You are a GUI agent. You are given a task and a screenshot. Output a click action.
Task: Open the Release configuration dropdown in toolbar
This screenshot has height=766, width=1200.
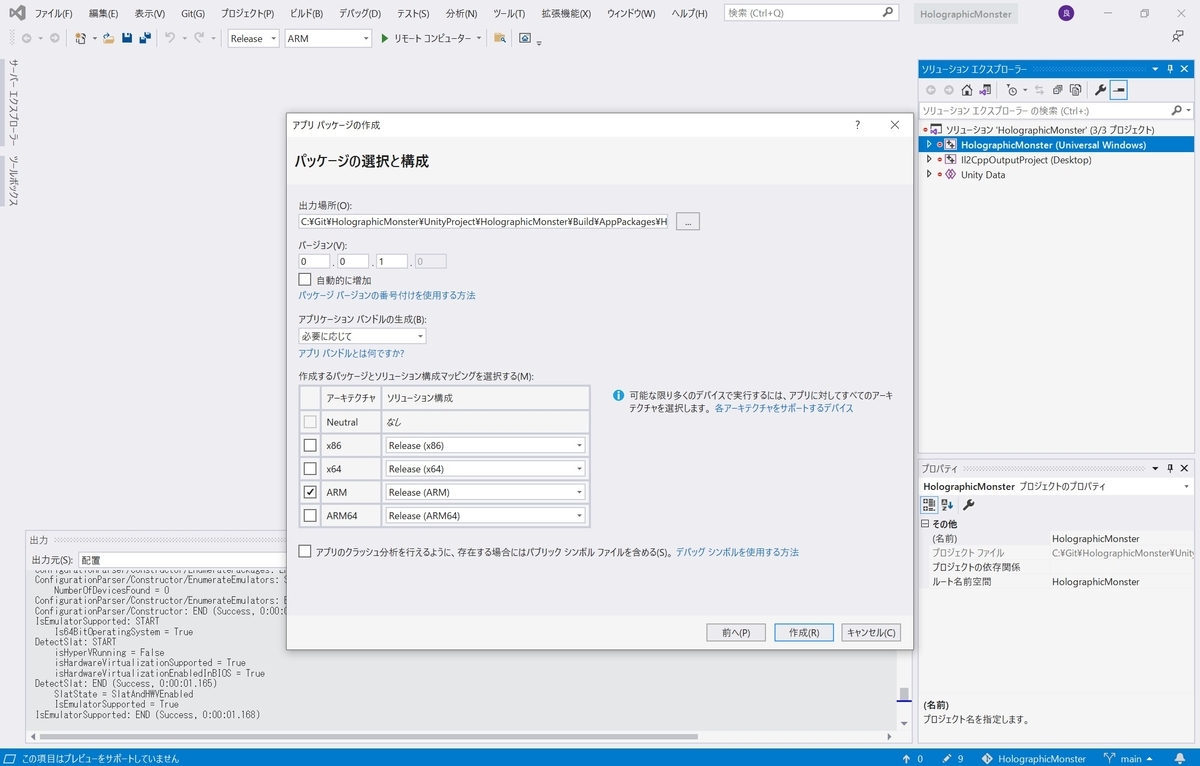(x=254, y=38)
